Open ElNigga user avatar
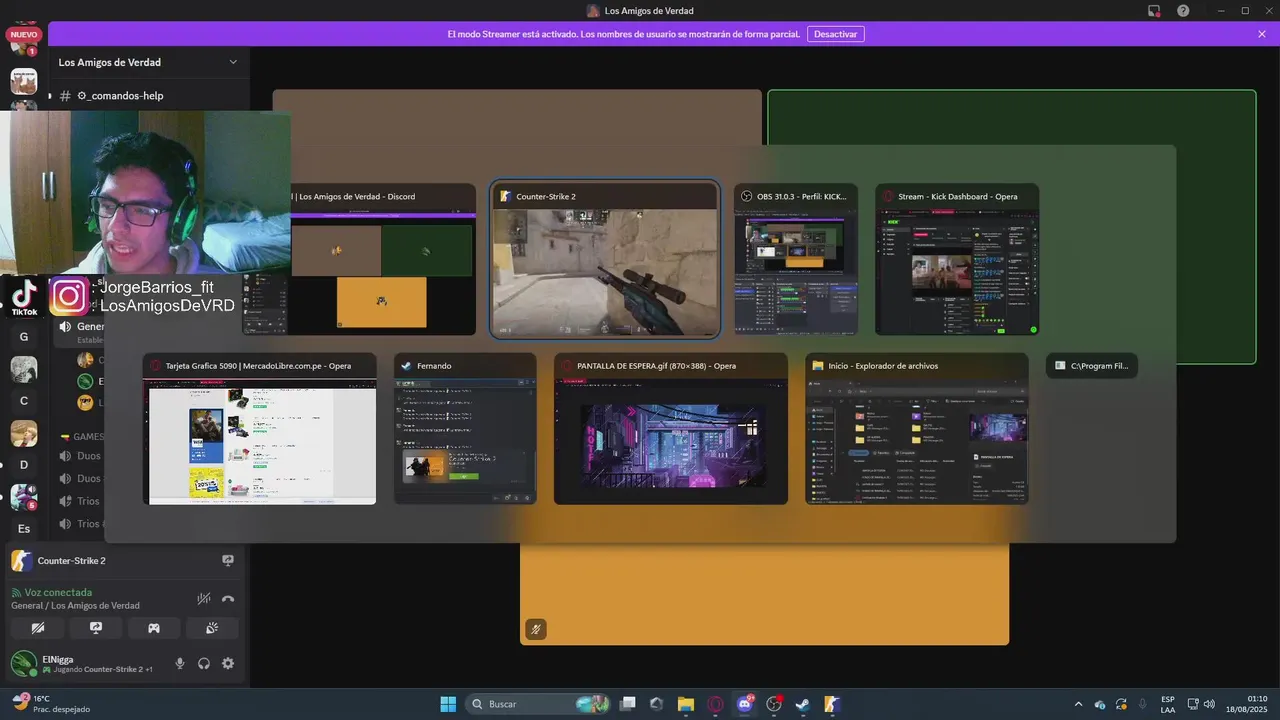The width and height of the screenshot is (1280, 720). pos(23,663)
